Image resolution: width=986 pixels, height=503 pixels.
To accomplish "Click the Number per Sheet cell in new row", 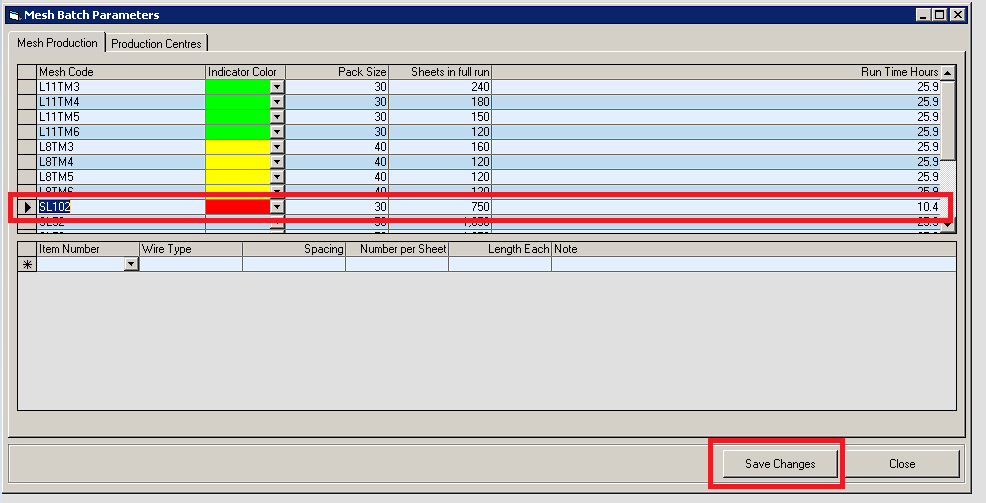I will (x=397, y=265).
